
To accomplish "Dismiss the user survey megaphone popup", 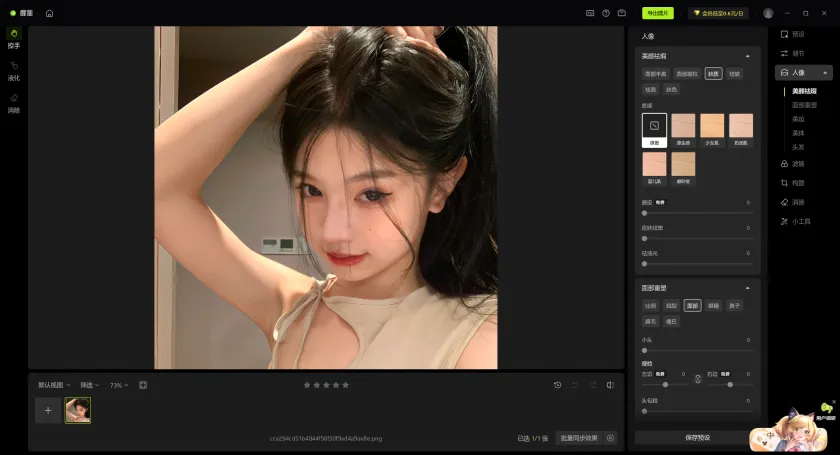I will 834,401.
